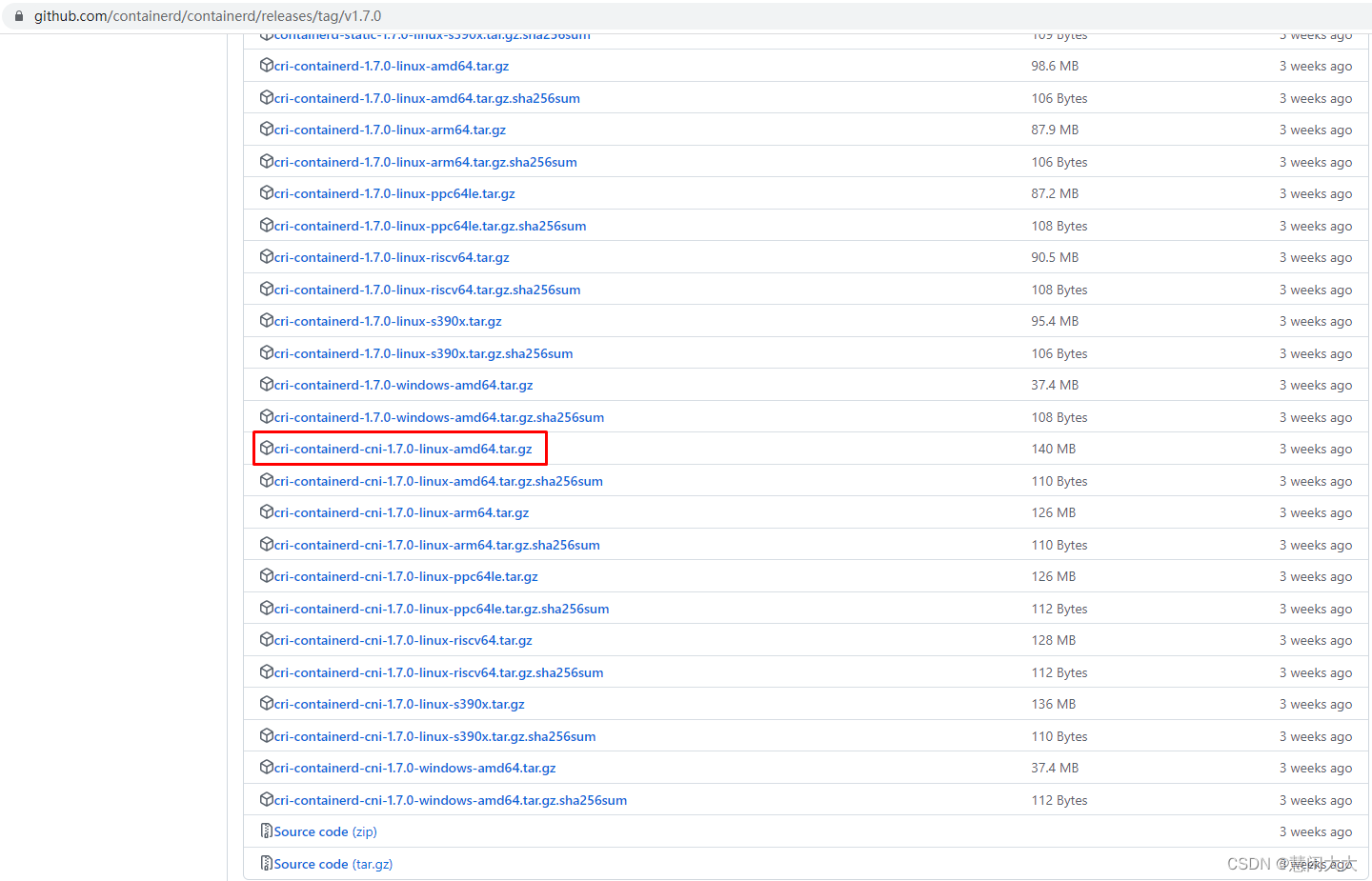Open cri-containerd-1.7.0-linux-ppc64le.tar.gz.sha256sum
Image resolution: width=1372 pixels, height=881 pixels.
[431, 226]
